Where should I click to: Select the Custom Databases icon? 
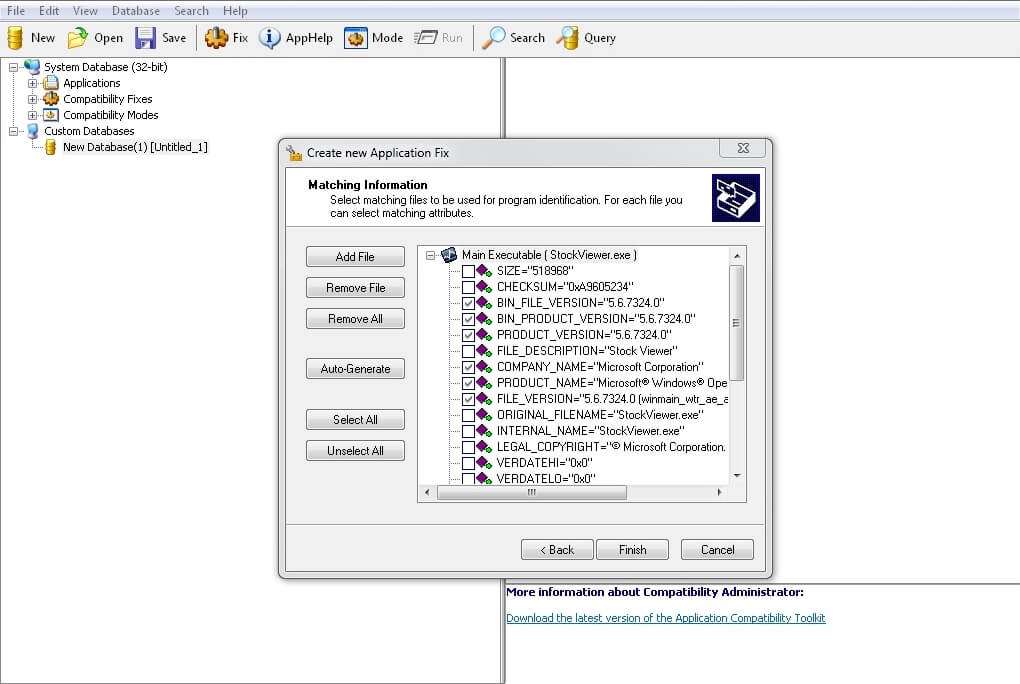33,131
